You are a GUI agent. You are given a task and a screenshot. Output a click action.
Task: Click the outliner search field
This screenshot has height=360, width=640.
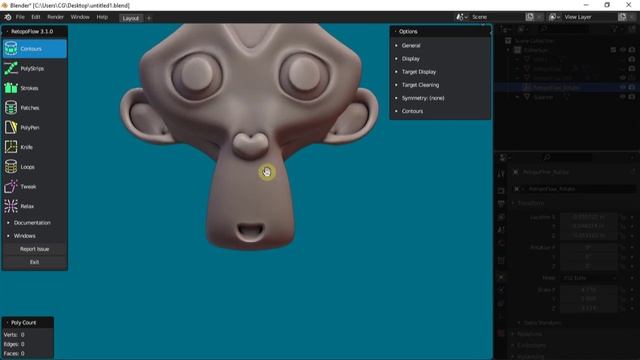pyautogui.click(x=564, y=29)
